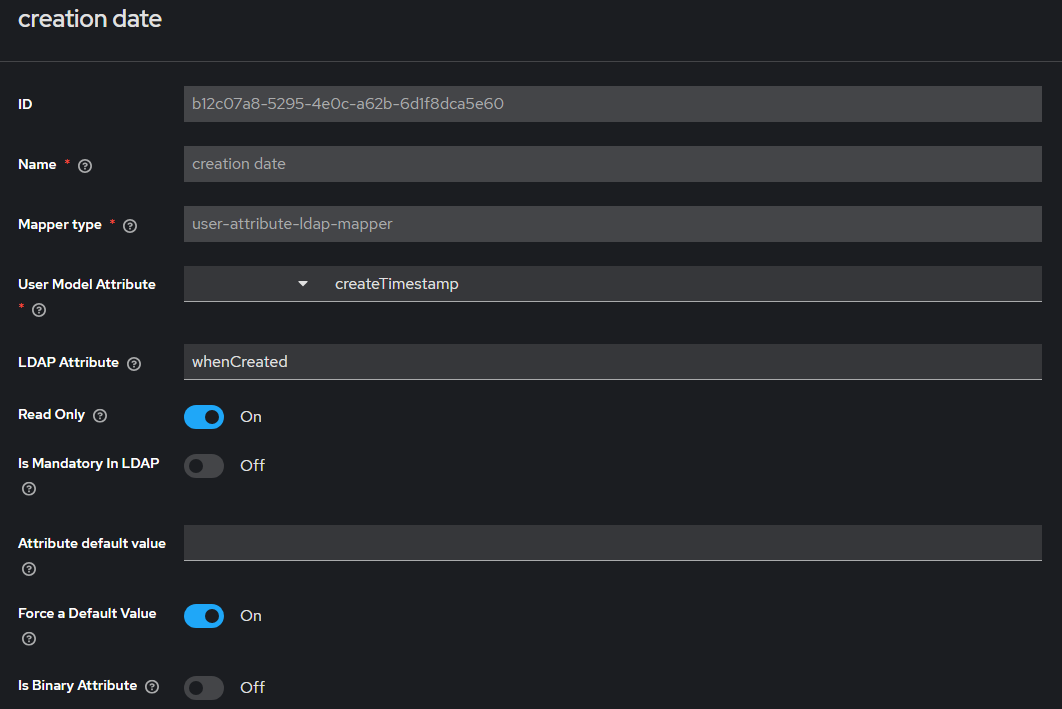Show help for User Model Attribute
1062x709 pixels.
39,311
